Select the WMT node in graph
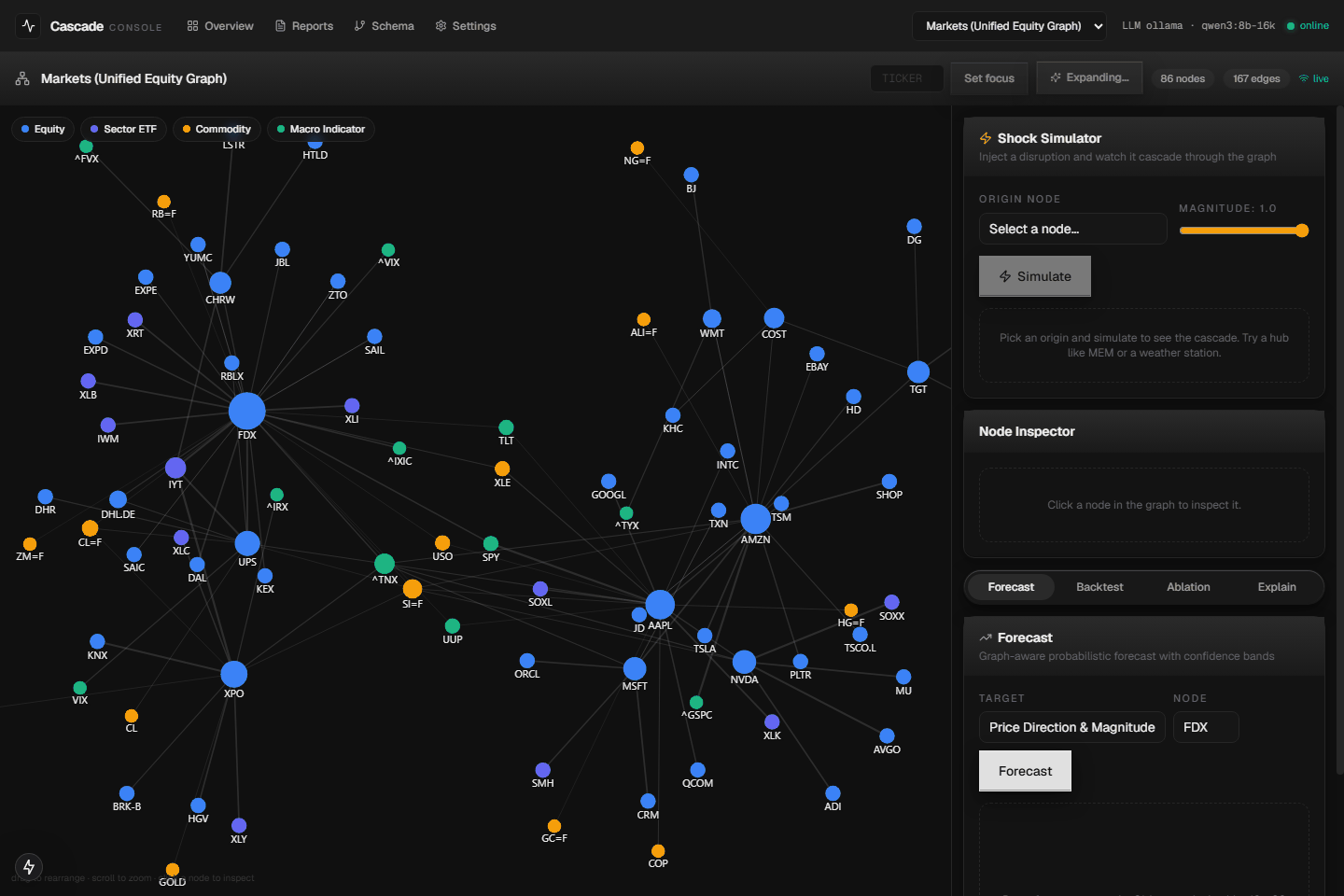This screenshot has height=896, width=1344. tap(712, 318)
